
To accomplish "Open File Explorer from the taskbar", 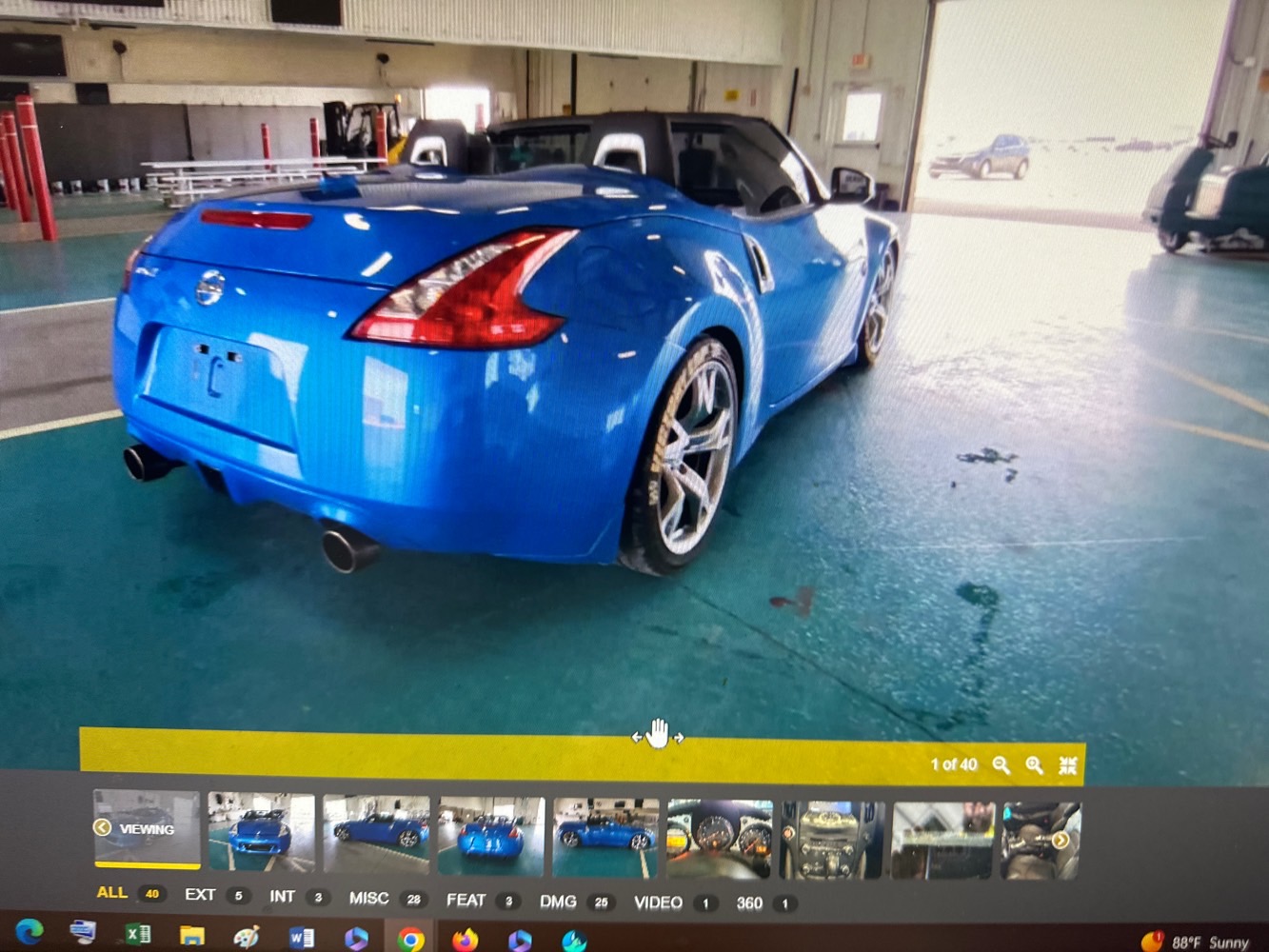I will 192,936.
